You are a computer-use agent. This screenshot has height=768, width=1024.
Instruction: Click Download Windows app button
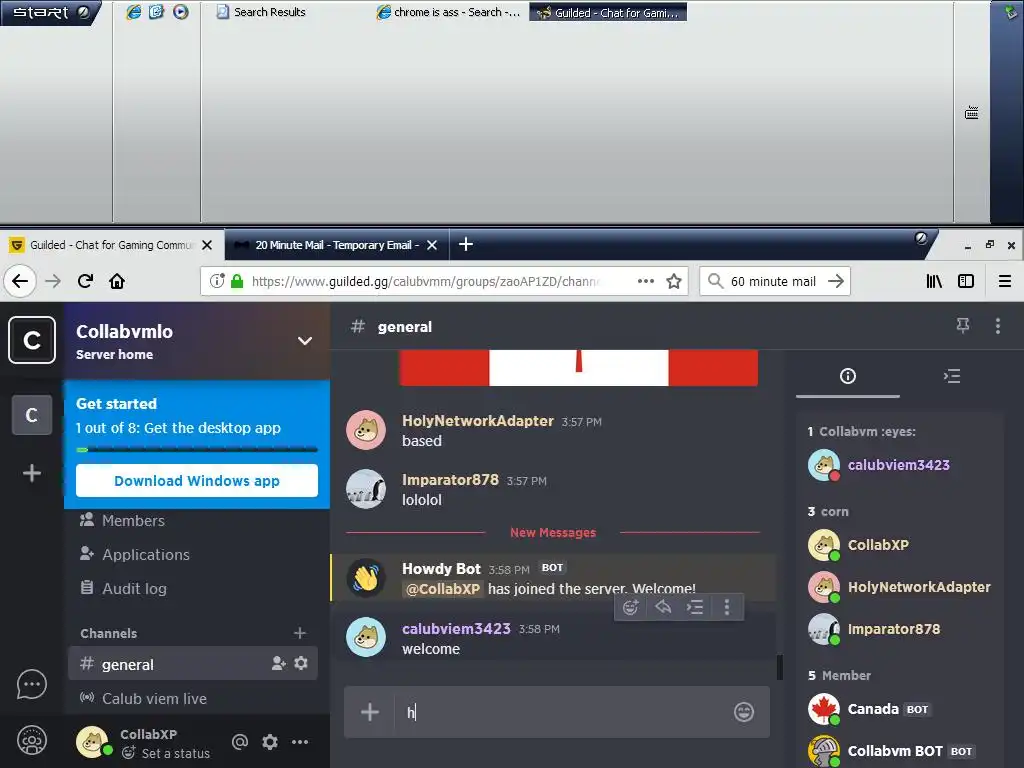point(197,481)
